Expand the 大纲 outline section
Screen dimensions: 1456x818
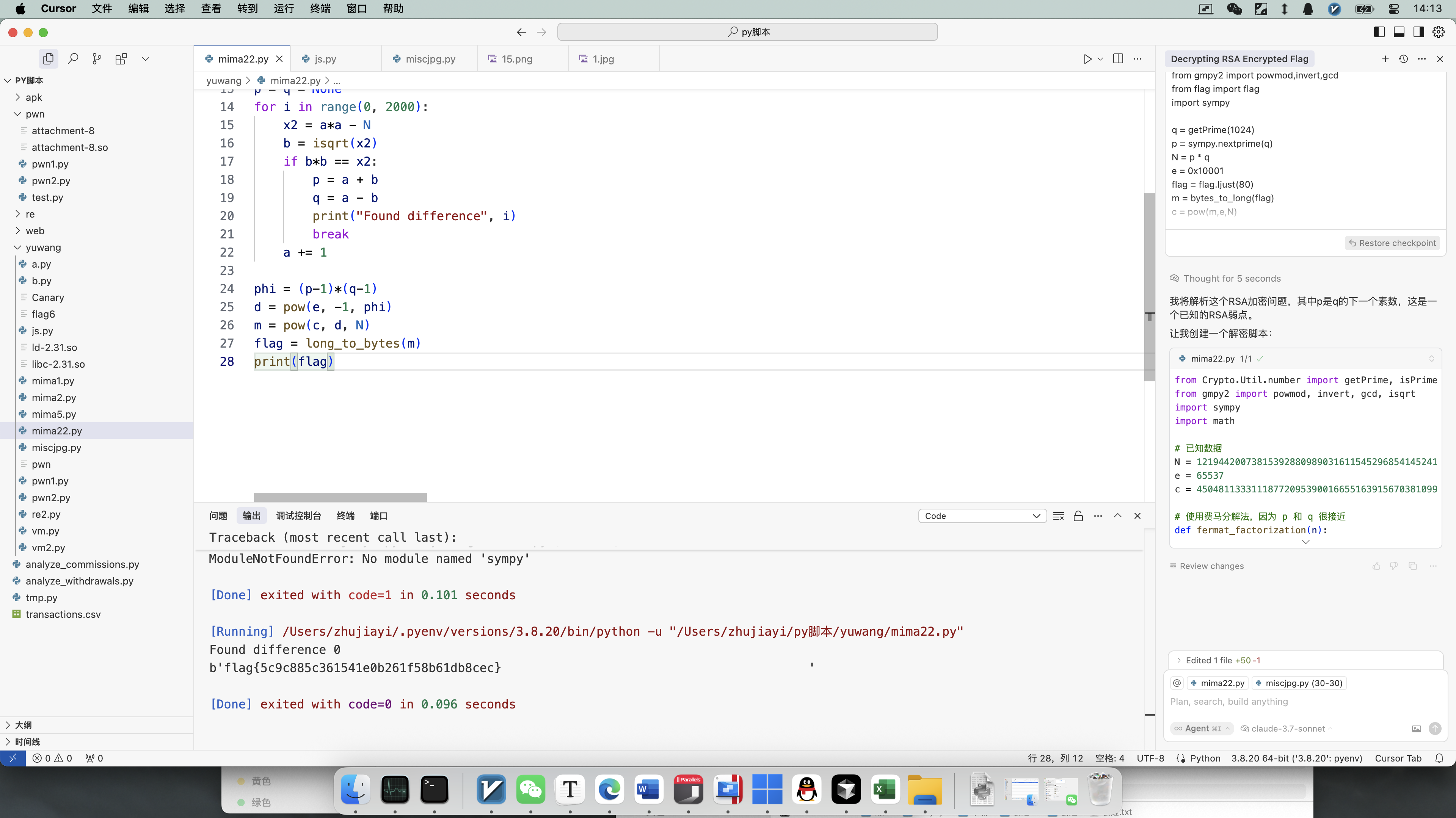click(x=97, y=725)
